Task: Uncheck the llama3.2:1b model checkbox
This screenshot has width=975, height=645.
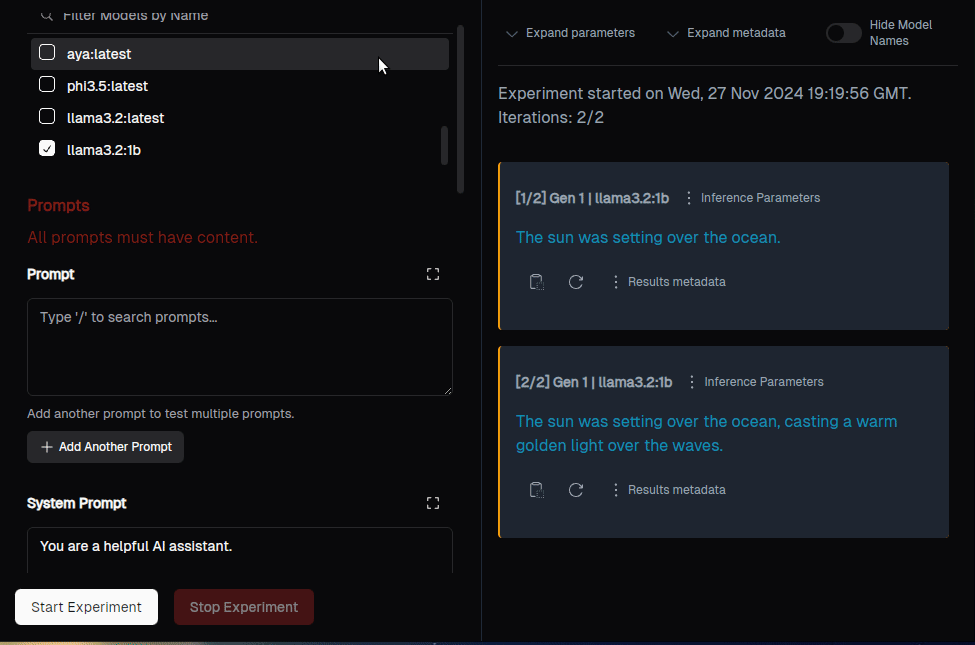Action: point(47,148)
